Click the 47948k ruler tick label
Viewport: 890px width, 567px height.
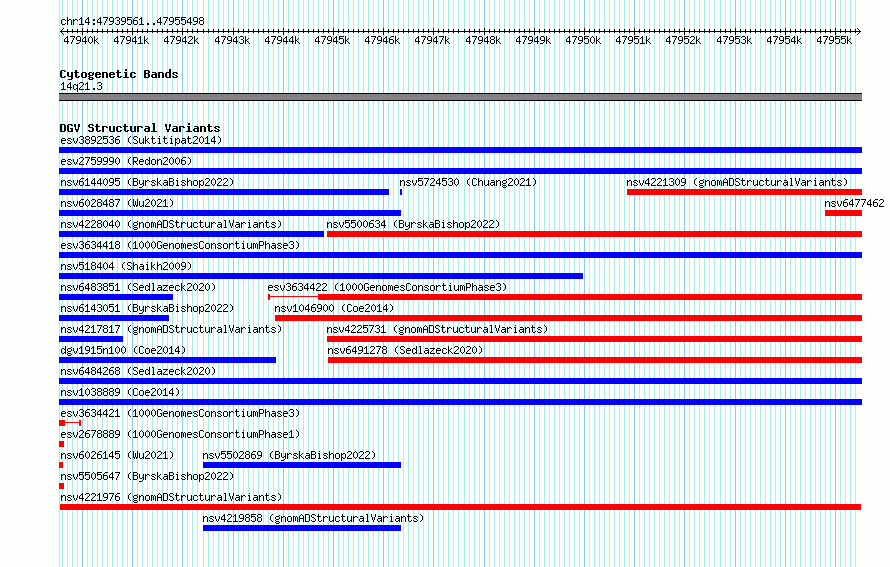pos(482,40)
